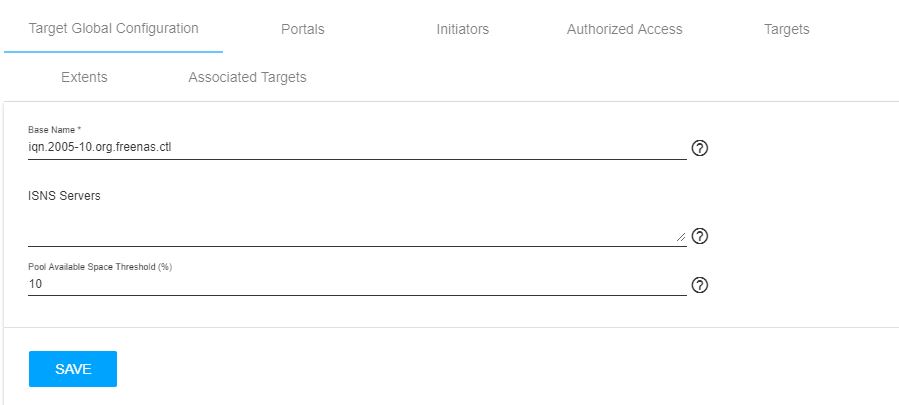Click the ISNS Servers label text
Screen dimensions: 899x405
[x=64, y=196]
